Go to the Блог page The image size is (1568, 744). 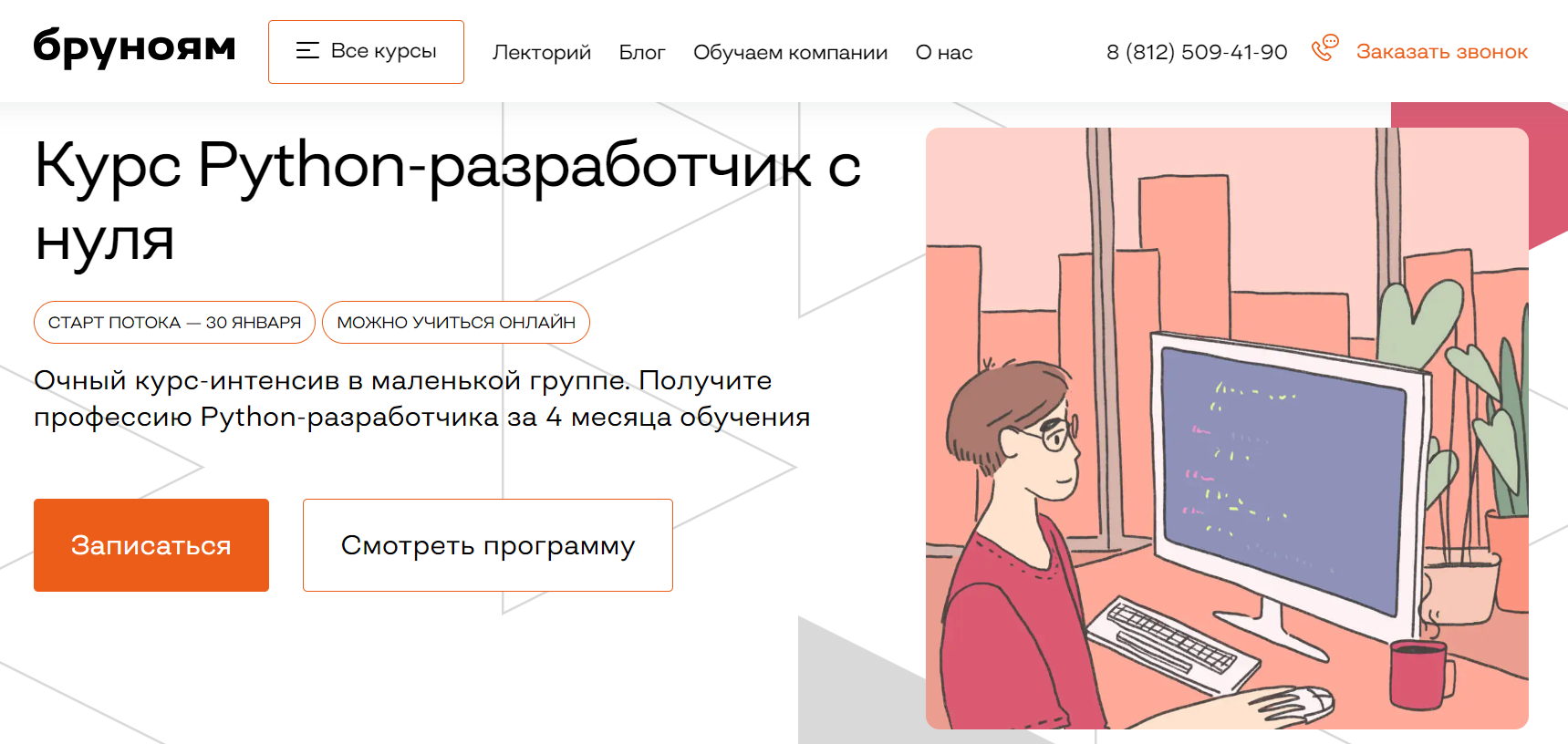(x=642, y=52)
